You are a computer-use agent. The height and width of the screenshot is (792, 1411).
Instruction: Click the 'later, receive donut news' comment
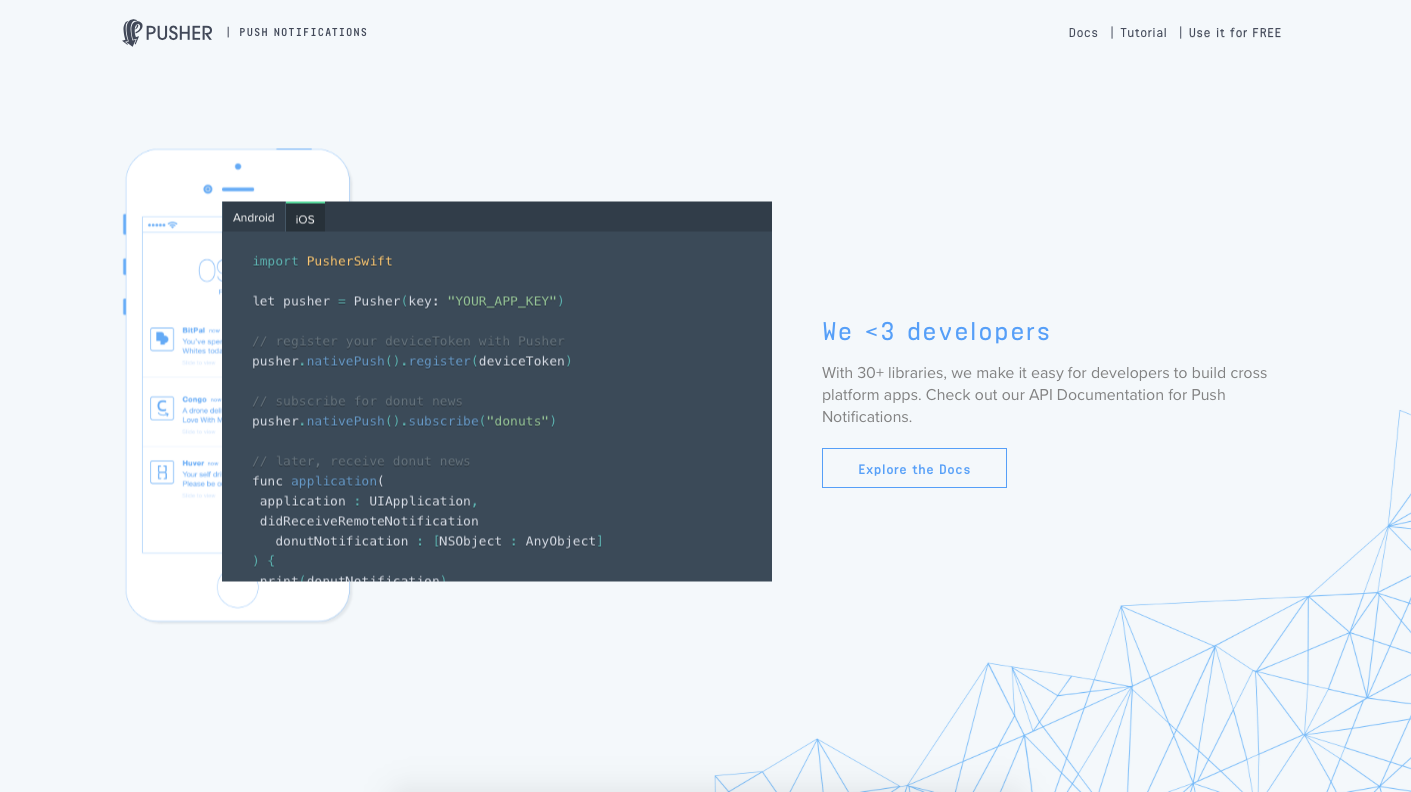tap(361, 461)
